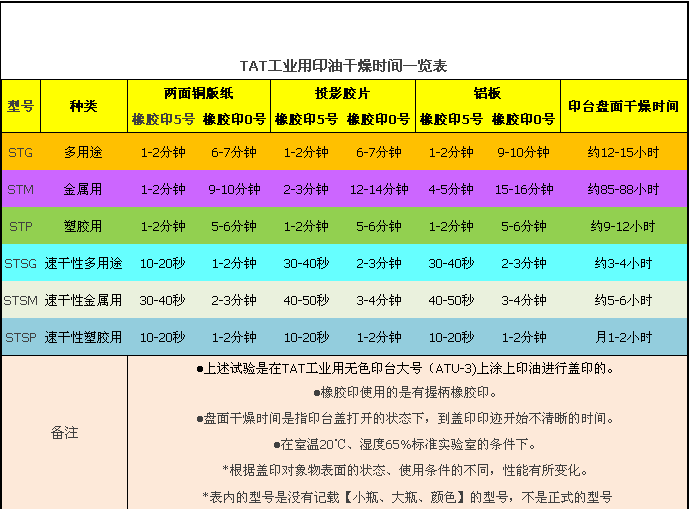Viewport: 689px width, 509px height.
Task: Select the STM model cell
Action: tap(21, 189)
